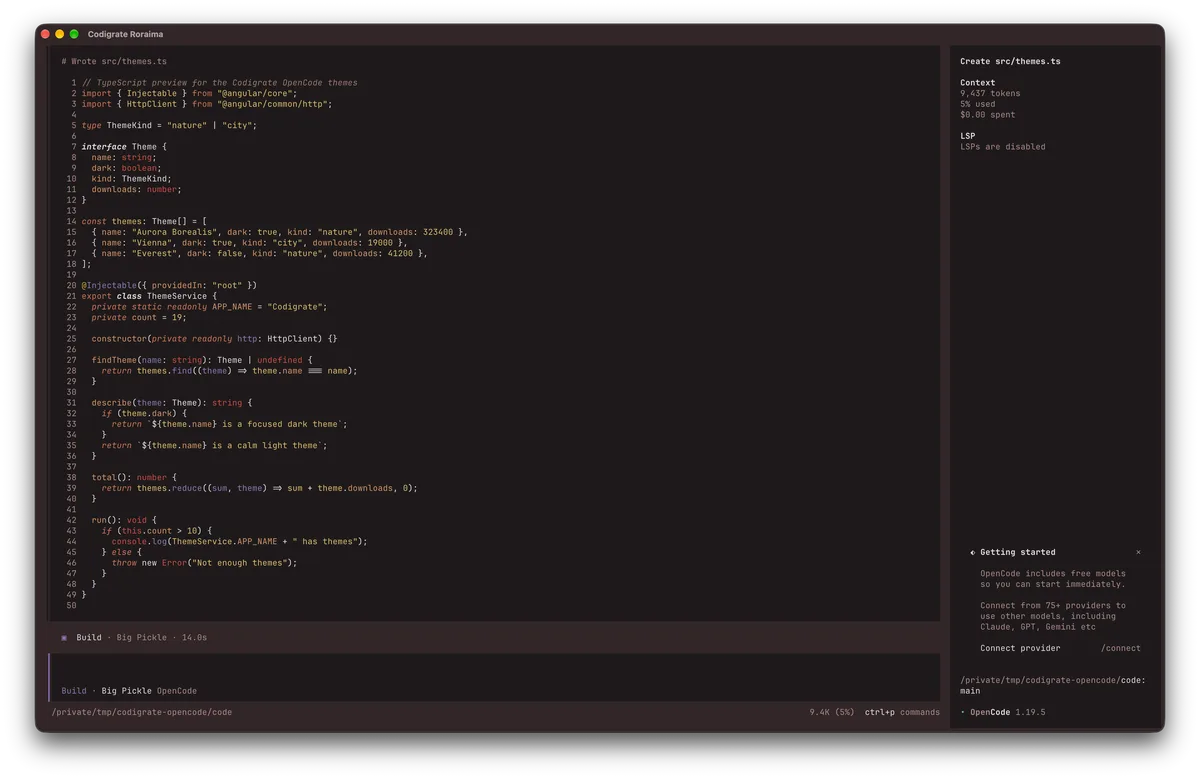This screenshot has width=1200, height=779.
Task: Click the findTheme method signature line
Action: pyautogui.click(x=202, y=360)
